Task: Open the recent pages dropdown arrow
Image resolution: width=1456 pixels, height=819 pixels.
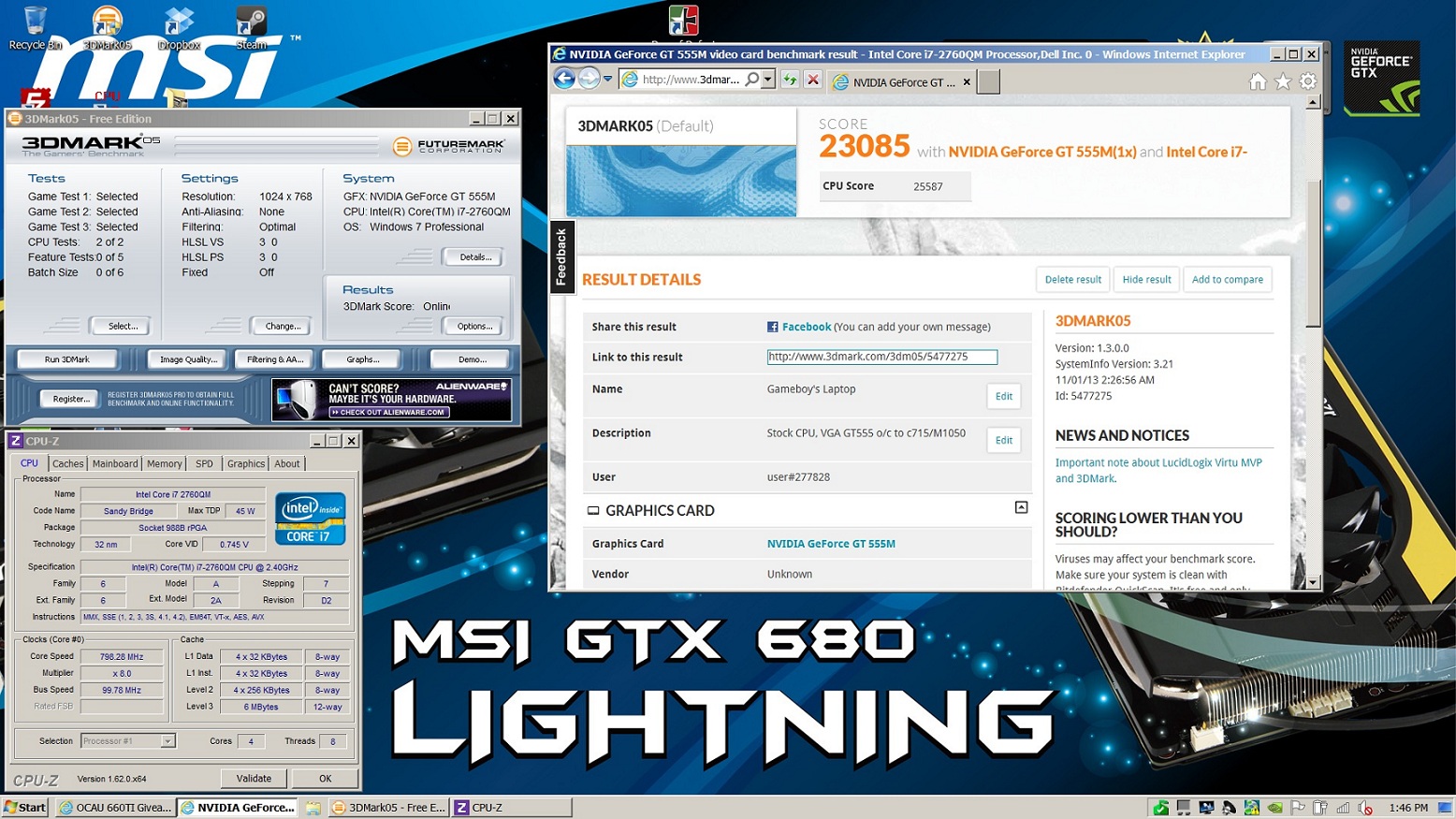Action: click(608, 80)
